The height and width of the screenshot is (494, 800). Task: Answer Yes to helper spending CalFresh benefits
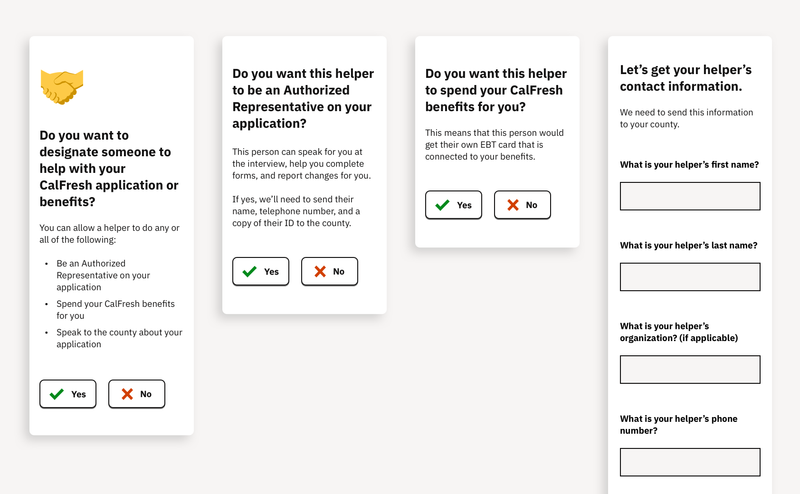pos(454,205)
